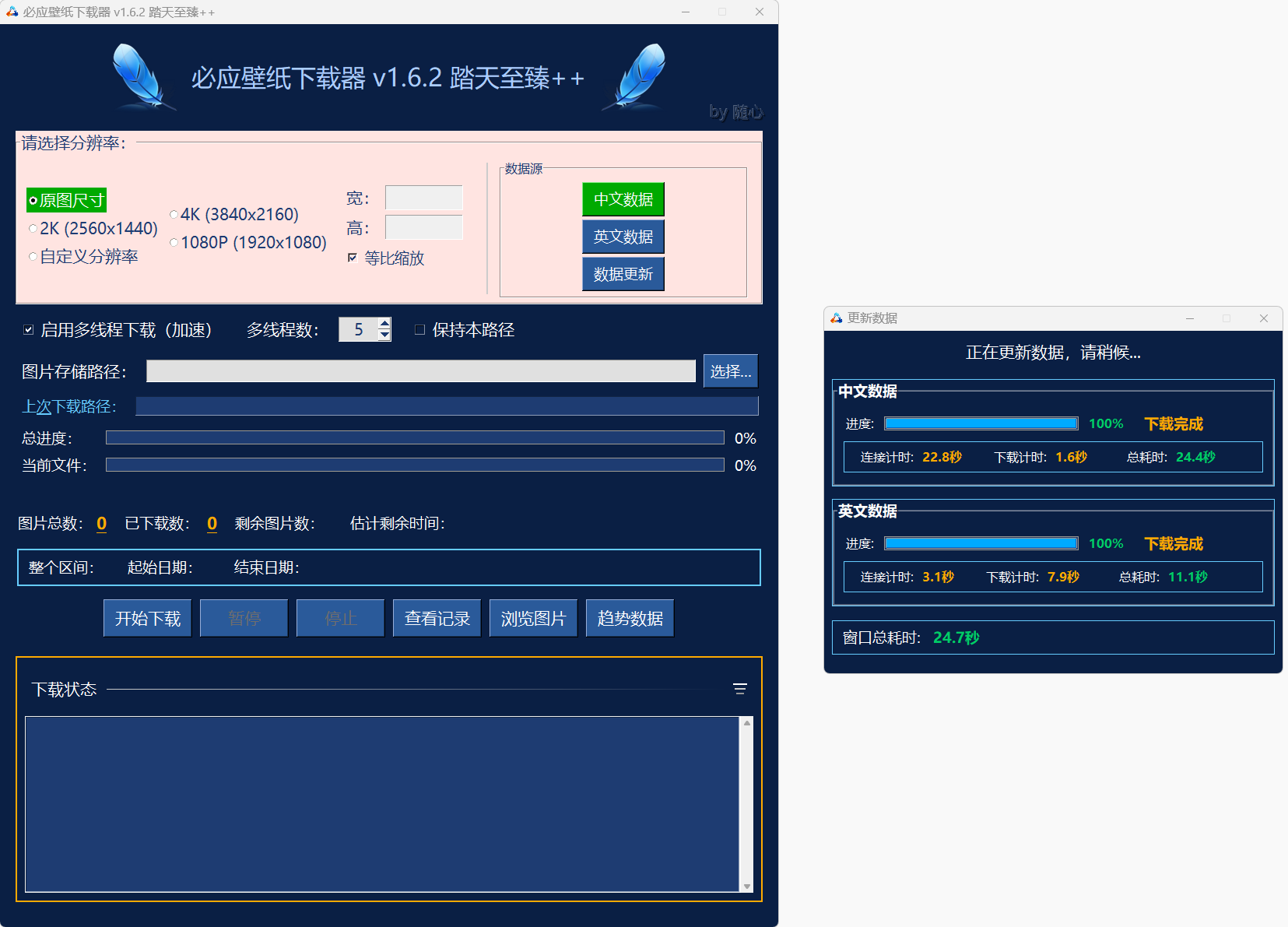
Task: Click the app icon in main title bar
Action: point(12,12)
